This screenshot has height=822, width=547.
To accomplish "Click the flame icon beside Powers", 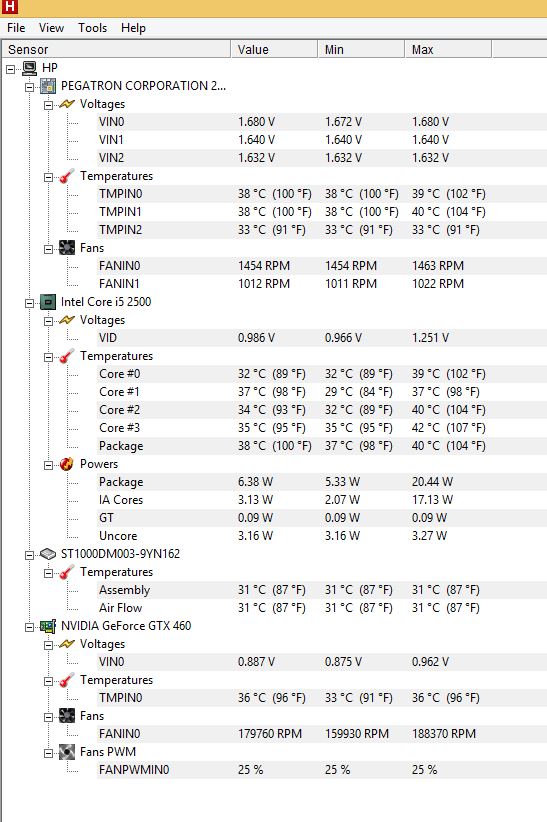I will tap(67, 464).
